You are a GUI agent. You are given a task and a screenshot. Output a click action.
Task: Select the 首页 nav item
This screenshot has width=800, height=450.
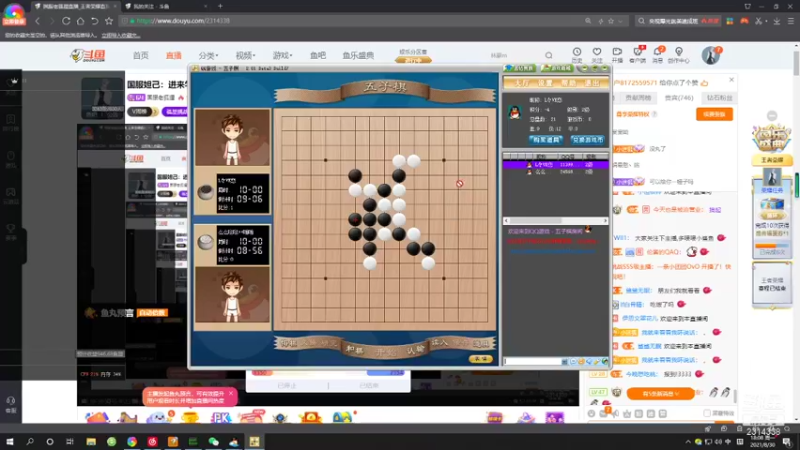141,55
